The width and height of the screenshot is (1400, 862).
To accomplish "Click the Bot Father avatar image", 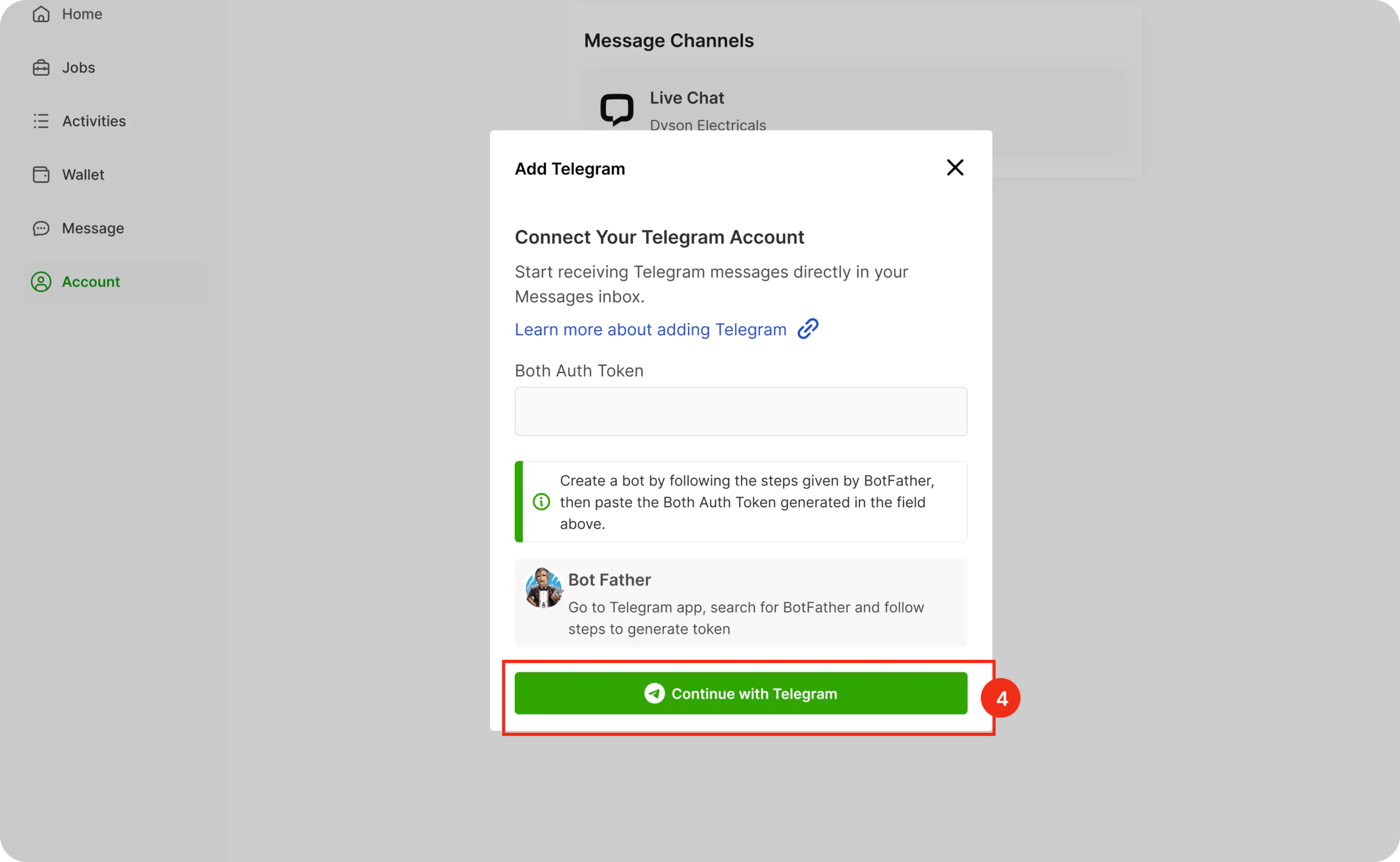I will click(543, 587).
